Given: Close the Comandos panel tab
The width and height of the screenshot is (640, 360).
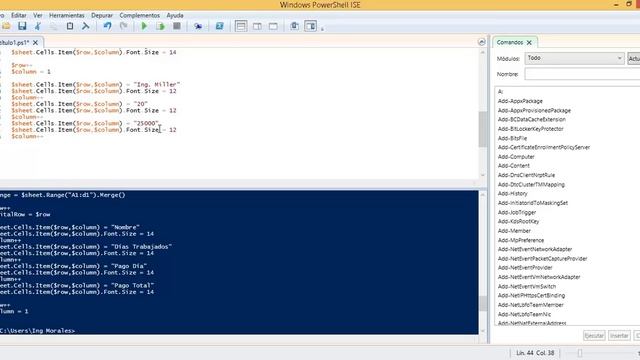Looking at the screenshot, I should [529, 42].
